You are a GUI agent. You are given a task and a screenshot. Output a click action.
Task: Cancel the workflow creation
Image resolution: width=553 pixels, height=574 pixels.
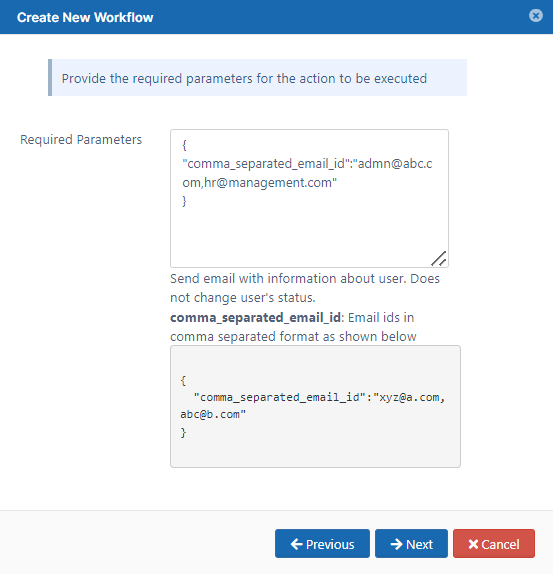tap(494, 544)
